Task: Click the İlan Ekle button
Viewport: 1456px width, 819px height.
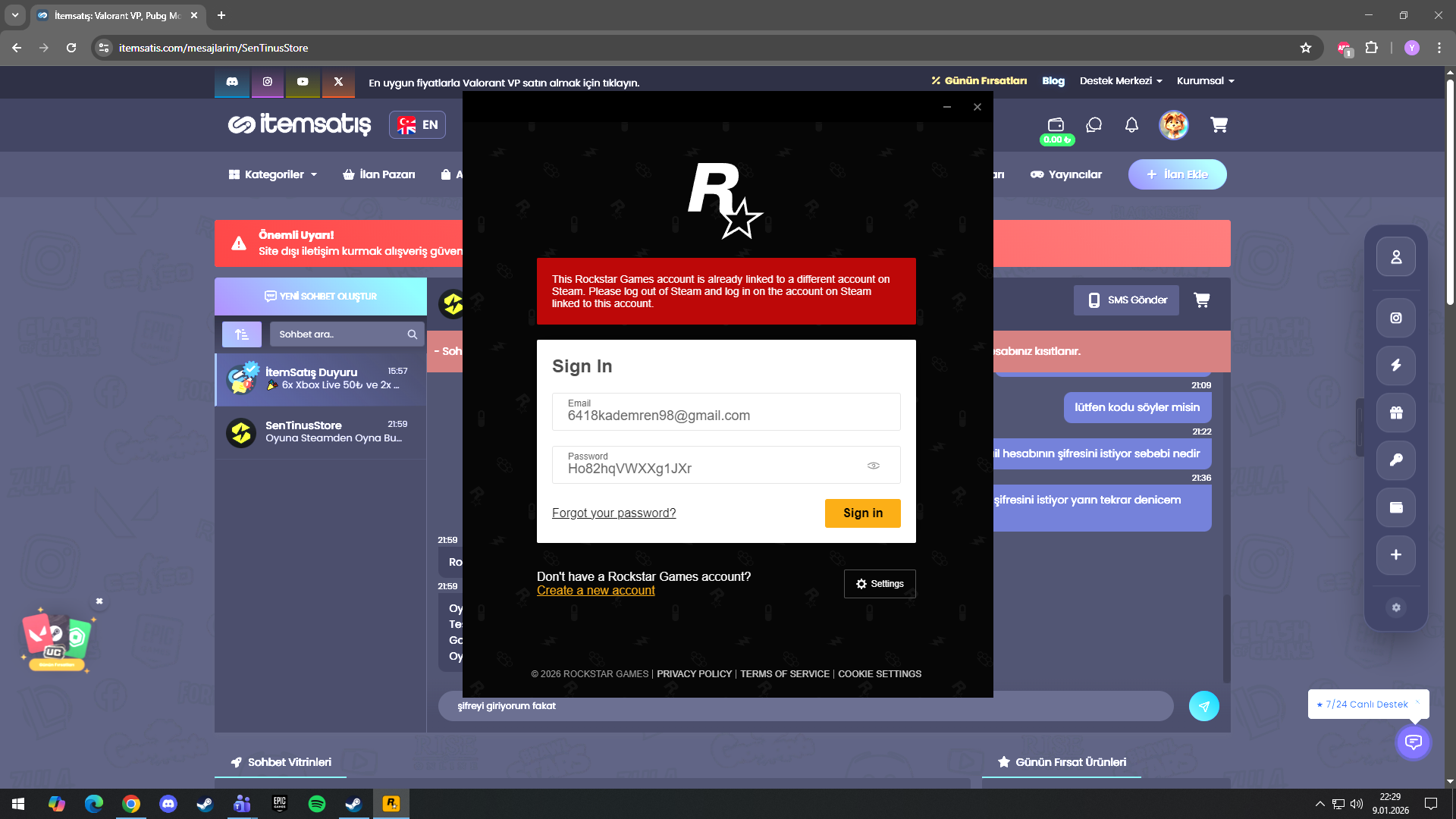Action: [1177, 174]
